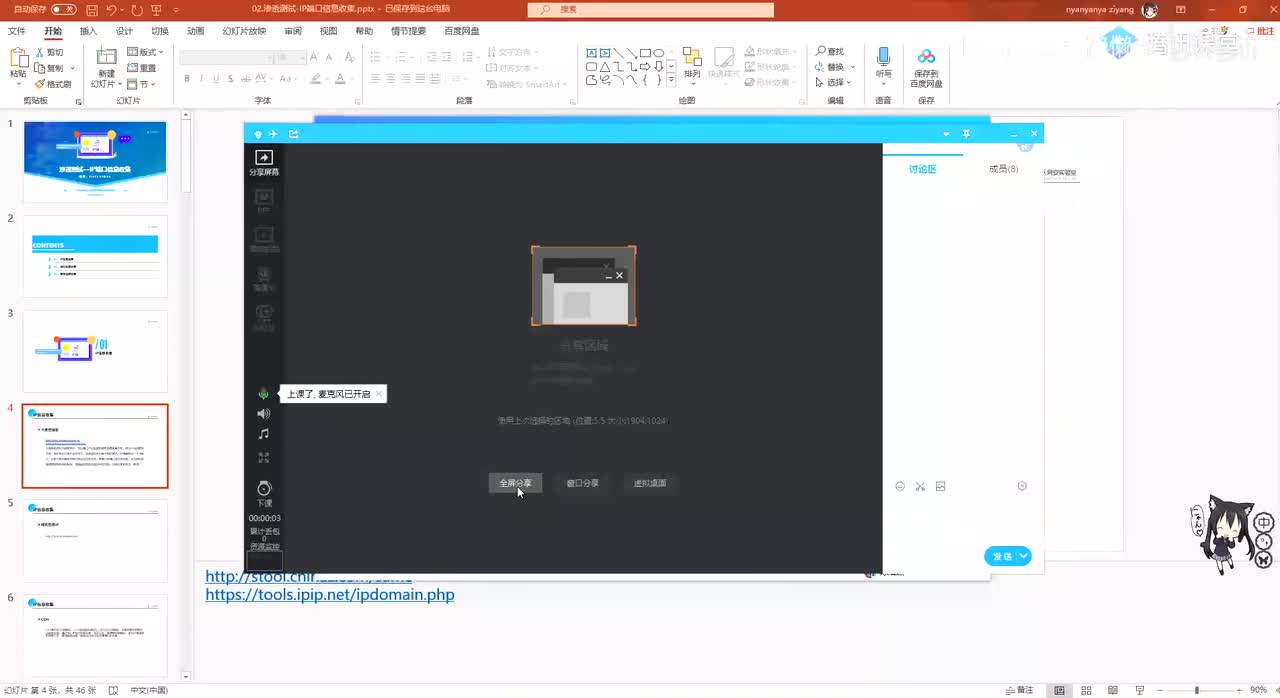This screenshot has width=1280, height=698.
Task: Click the PowerPoint search (搜索) box
Action: (651, 9)
